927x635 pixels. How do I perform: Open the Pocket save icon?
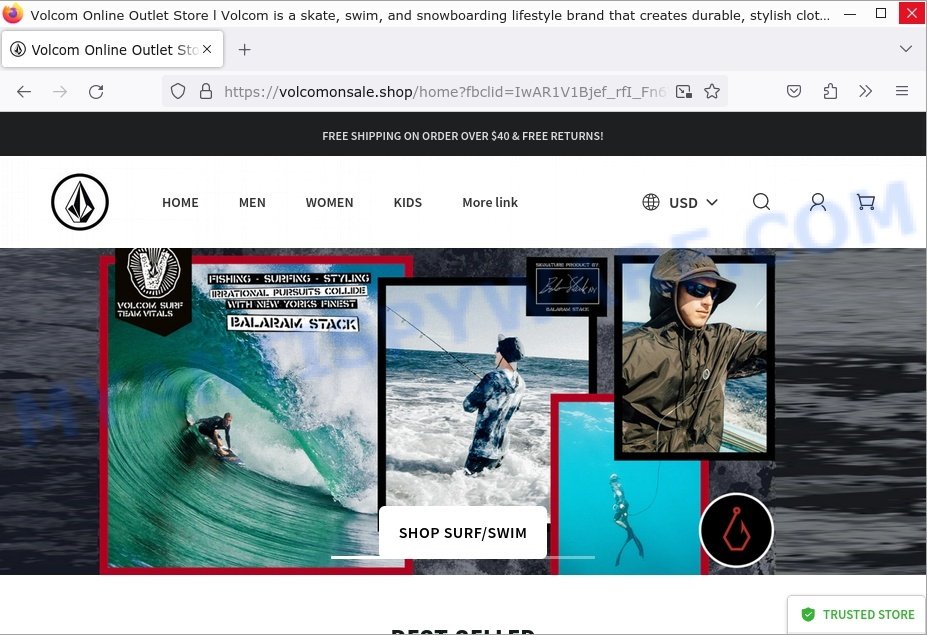click(794, 91)
